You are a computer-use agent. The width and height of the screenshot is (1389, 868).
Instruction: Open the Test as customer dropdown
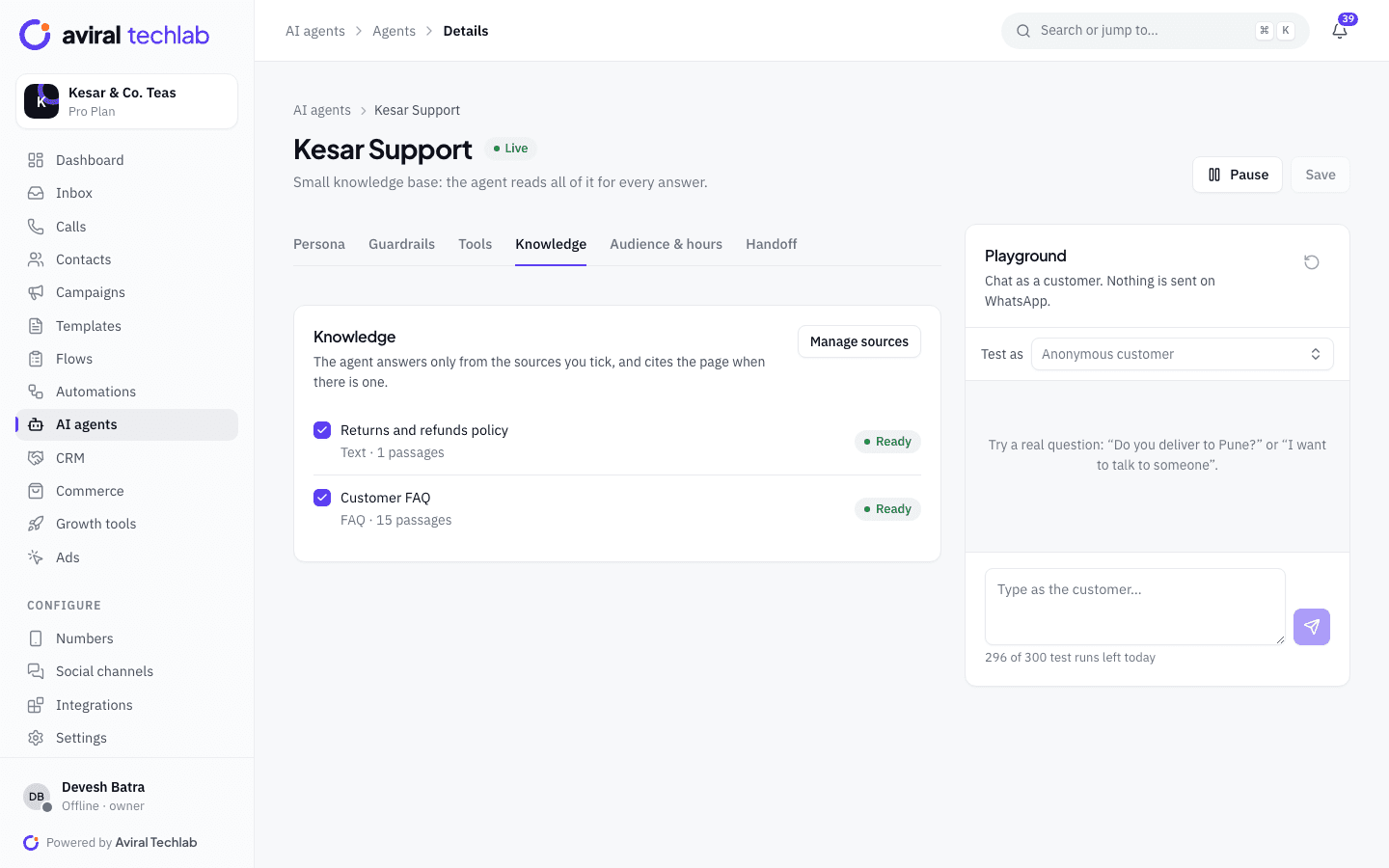1183,354
